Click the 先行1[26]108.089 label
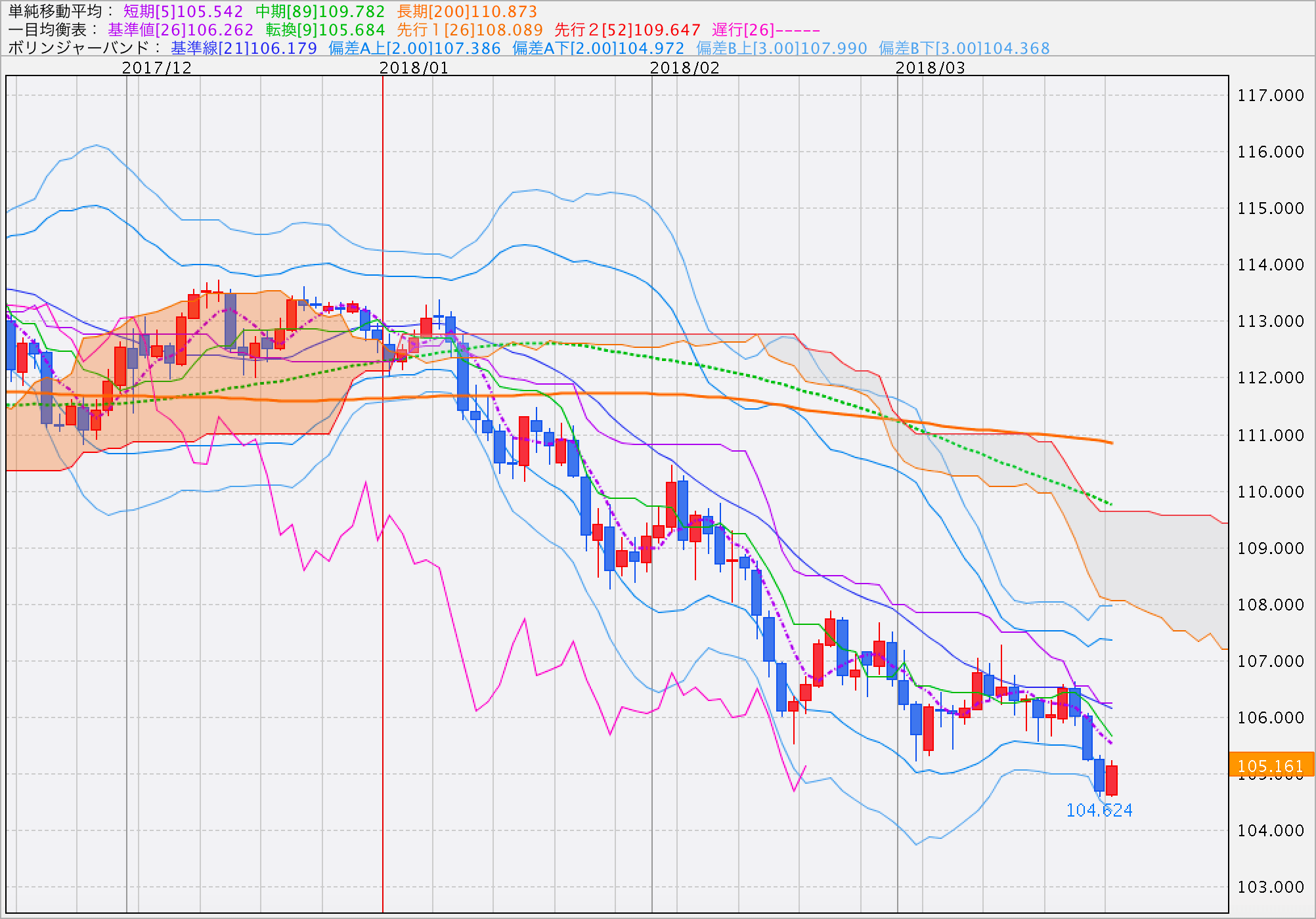 coord(470,30)
